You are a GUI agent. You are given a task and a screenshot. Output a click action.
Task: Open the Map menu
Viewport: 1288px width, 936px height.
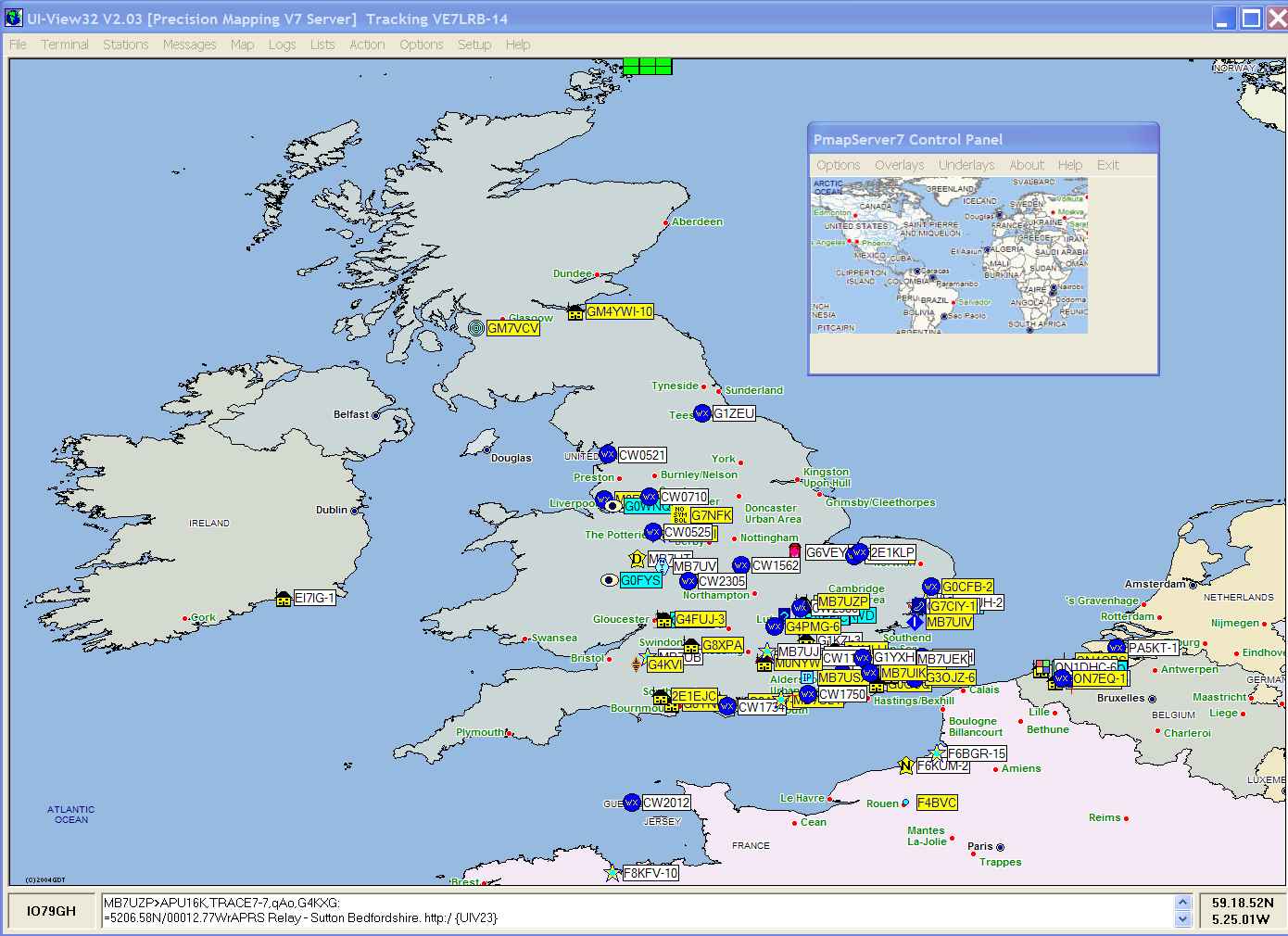242,44
